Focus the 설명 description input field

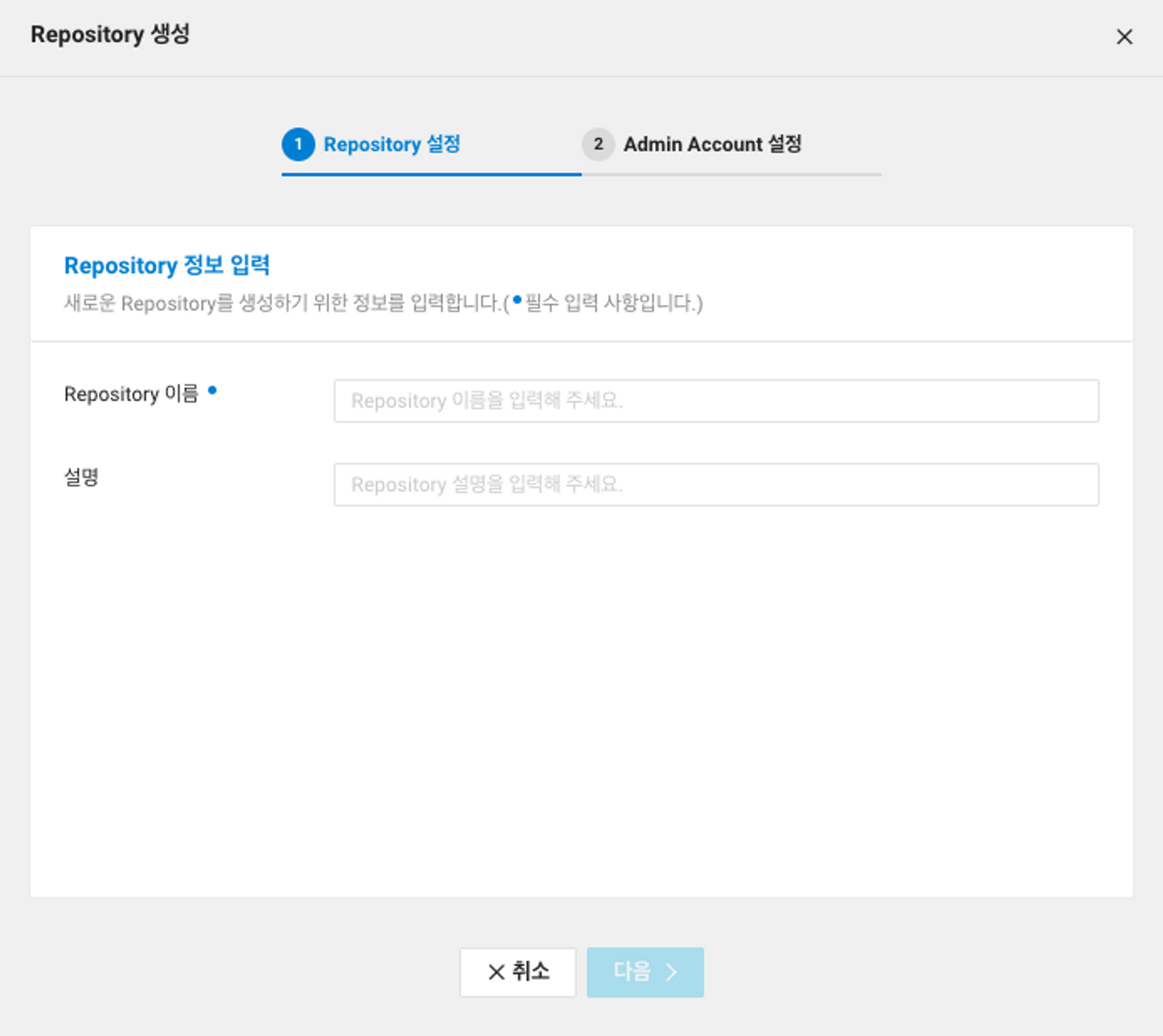pos(716,485)
